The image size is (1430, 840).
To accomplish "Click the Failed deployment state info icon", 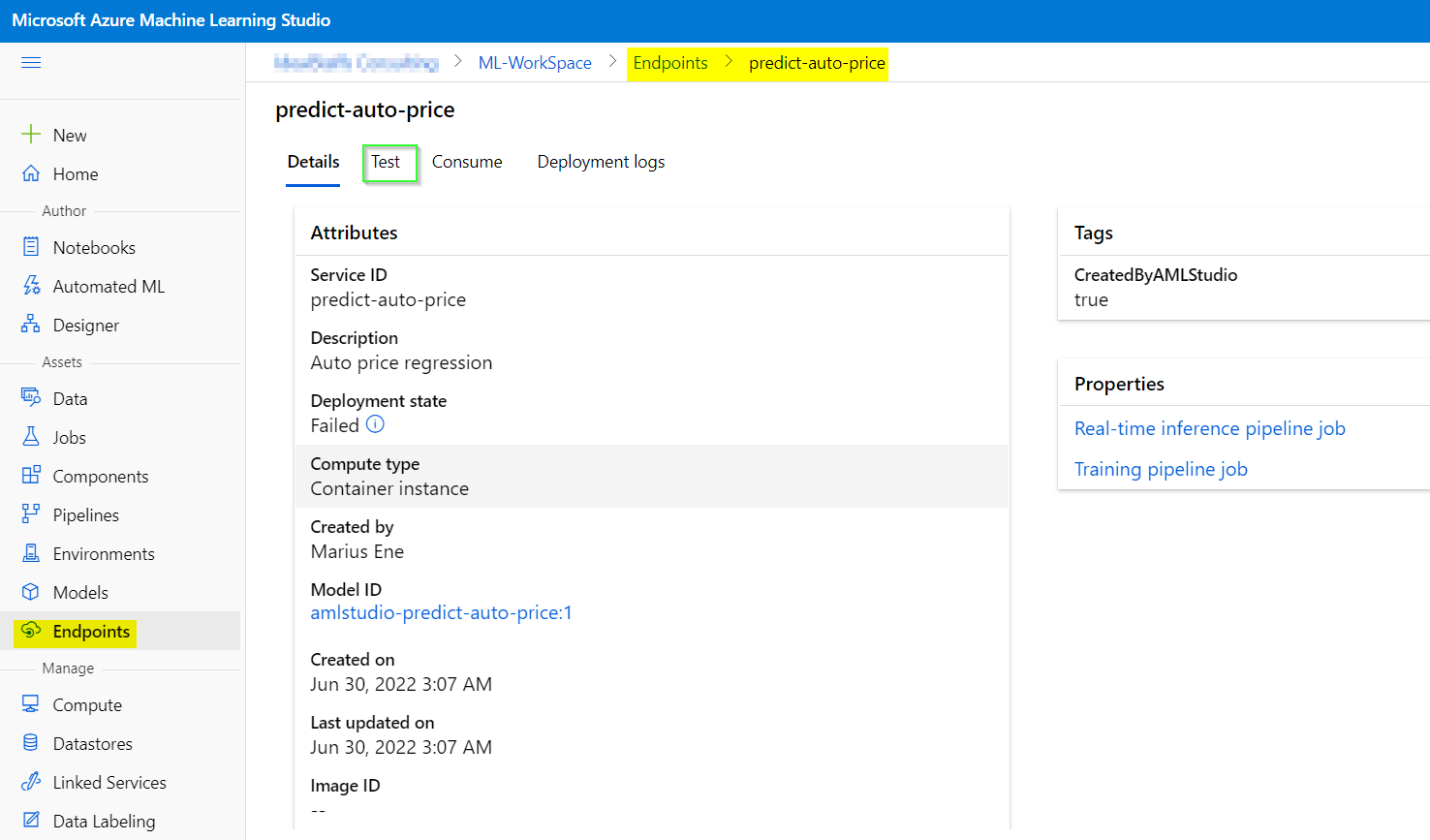I will [375, 424].
